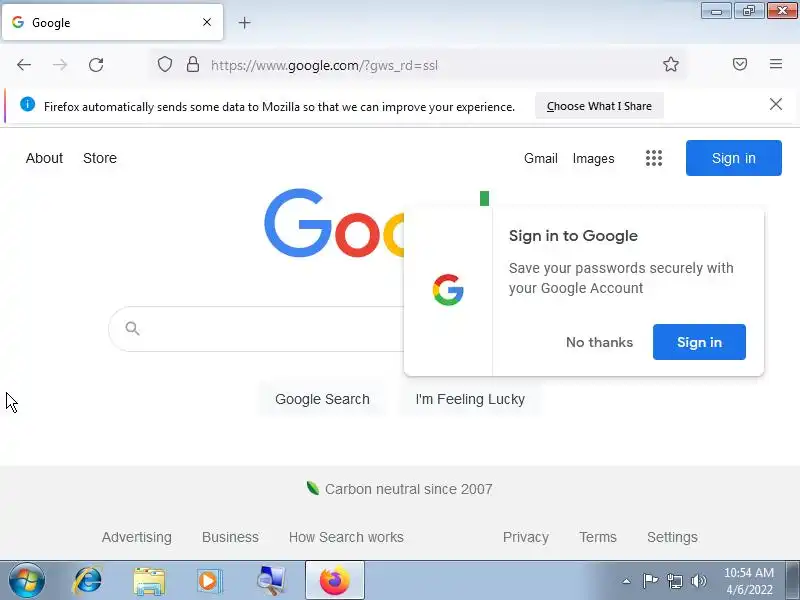Viewport: 800px width, 600px height.
Task: Open the Save to Pocket icon
Action: [x=740, y=64]
